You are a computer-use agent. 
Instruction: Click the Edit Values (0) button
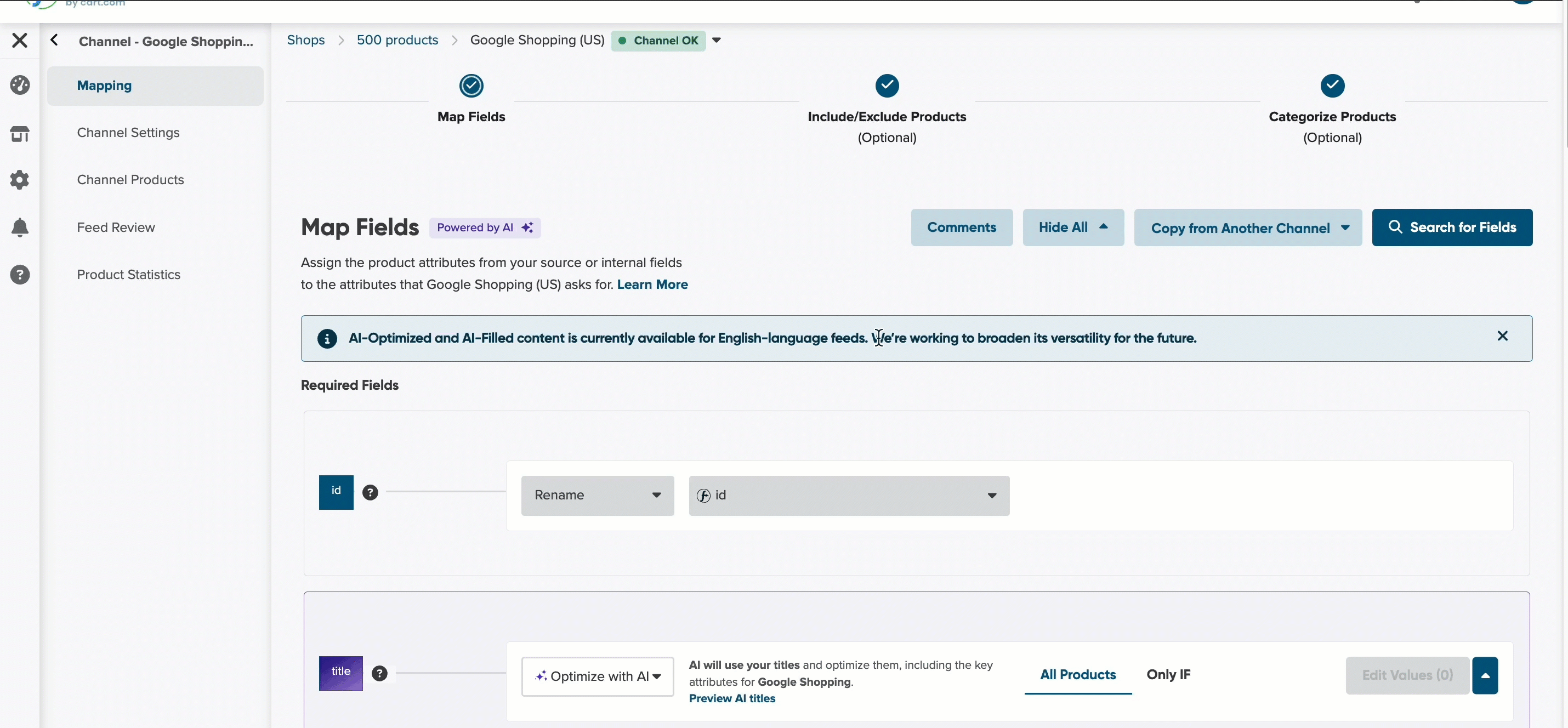tap(1407, 676)
